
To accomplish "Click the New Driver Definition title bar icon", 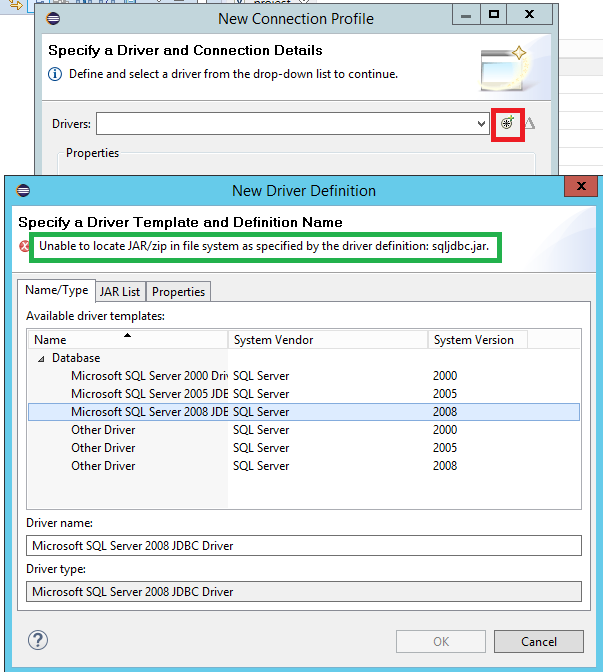I will pyautogui.click(x=23, y=191).
